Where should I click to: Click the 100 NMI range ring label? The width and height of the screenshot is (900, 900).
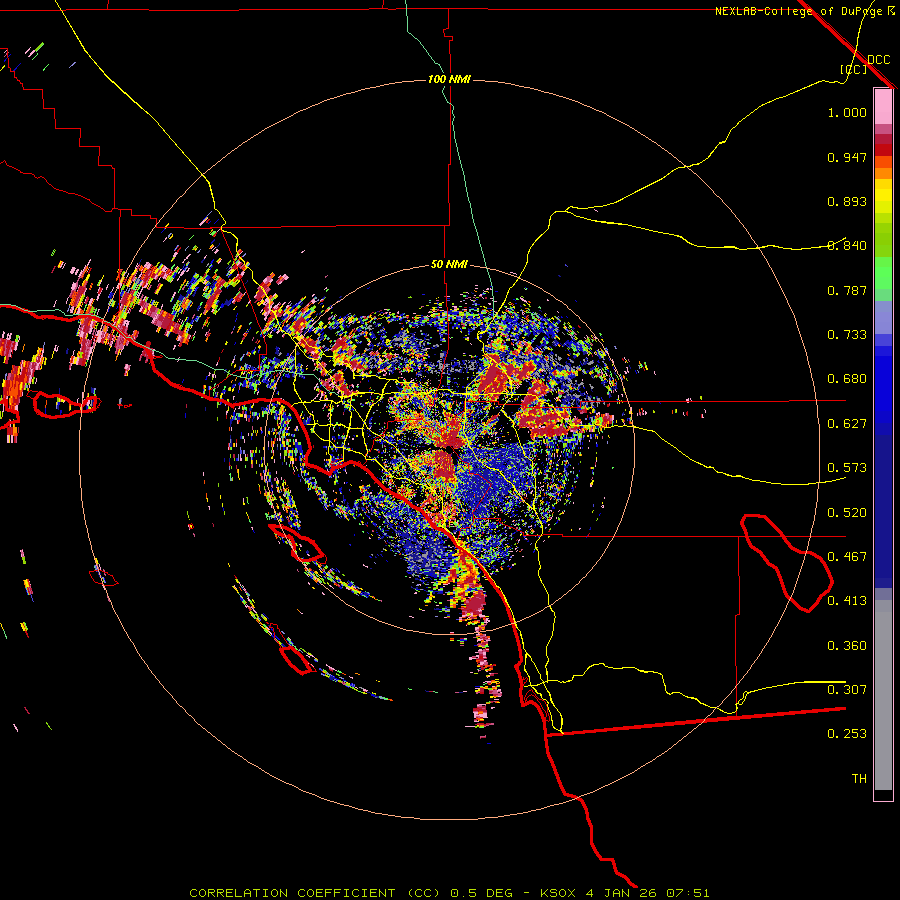coord(449,79)
